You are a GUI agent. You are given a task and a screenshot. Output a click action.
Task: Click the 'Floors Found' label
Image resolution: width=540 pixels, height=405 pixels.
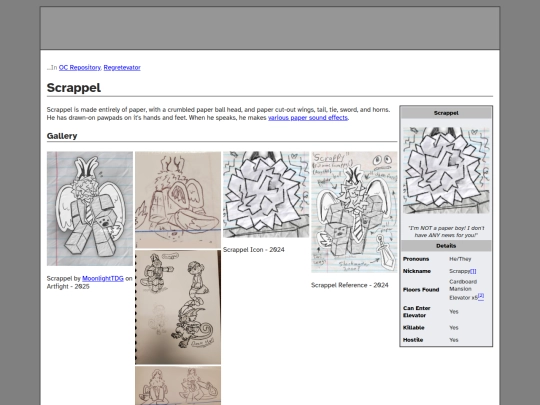(x=421, y=290)
